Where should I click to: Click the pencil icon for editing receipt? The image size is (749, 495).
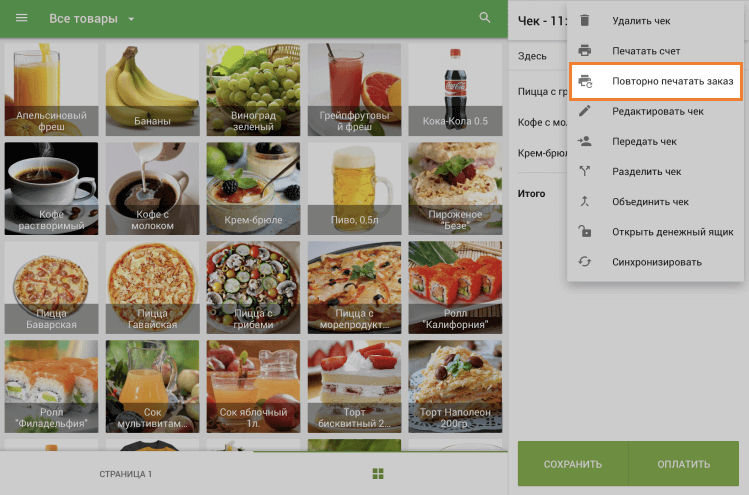585,111
